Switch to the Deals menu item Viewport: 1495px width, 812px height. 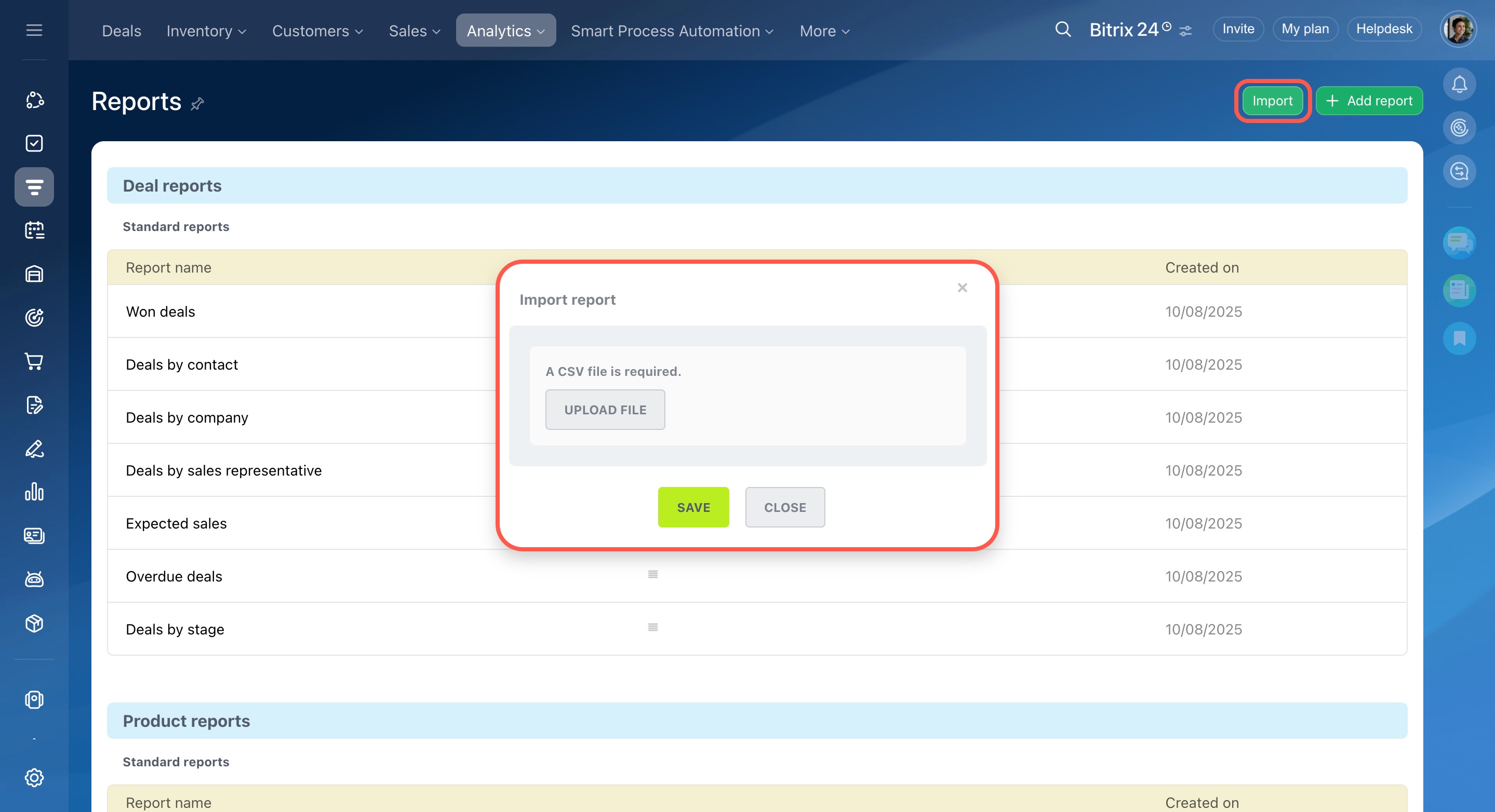pyautogui.click(x=122, y=31)
